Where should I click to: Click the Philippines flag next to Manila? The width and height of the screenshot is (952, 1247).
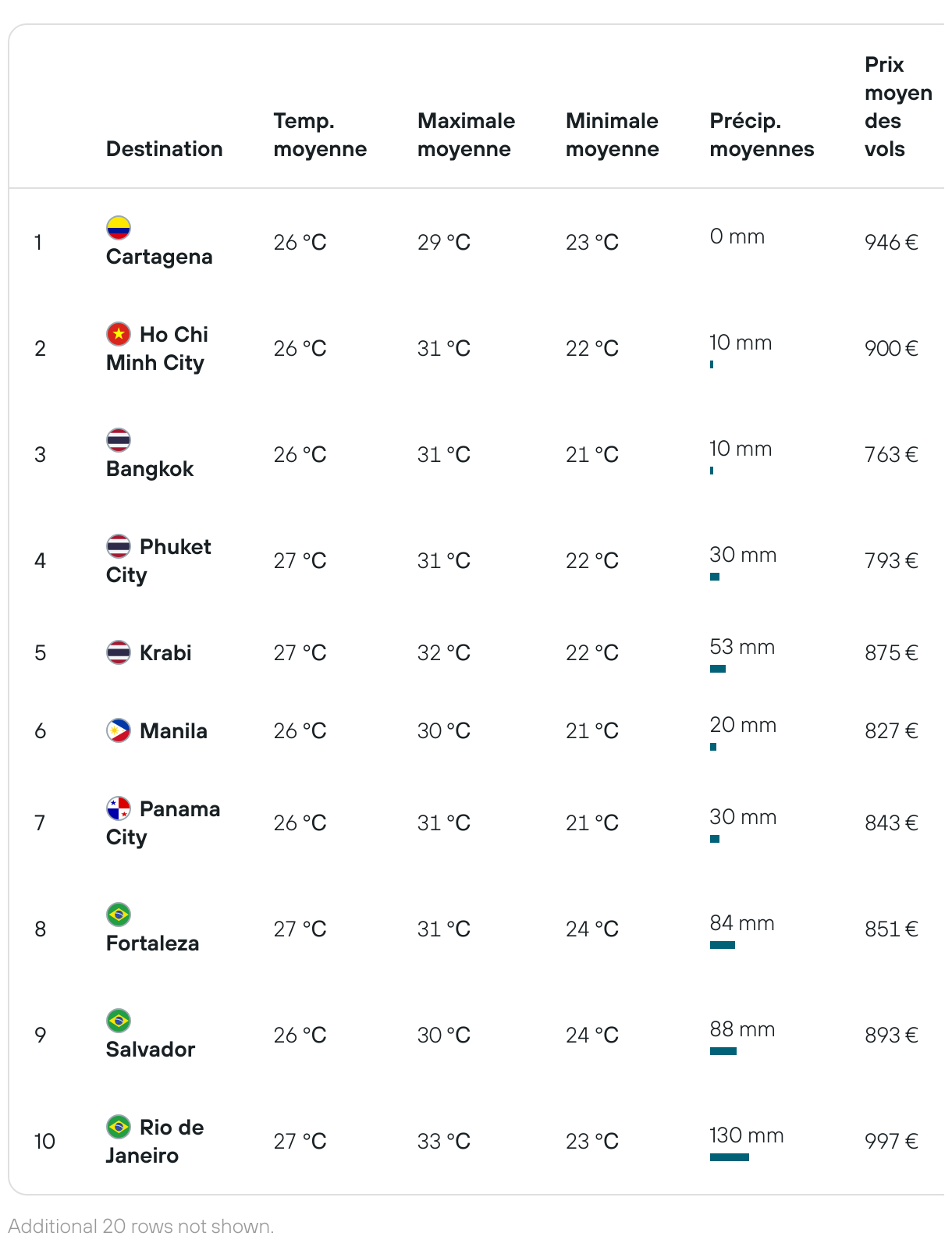pos(119,730)
